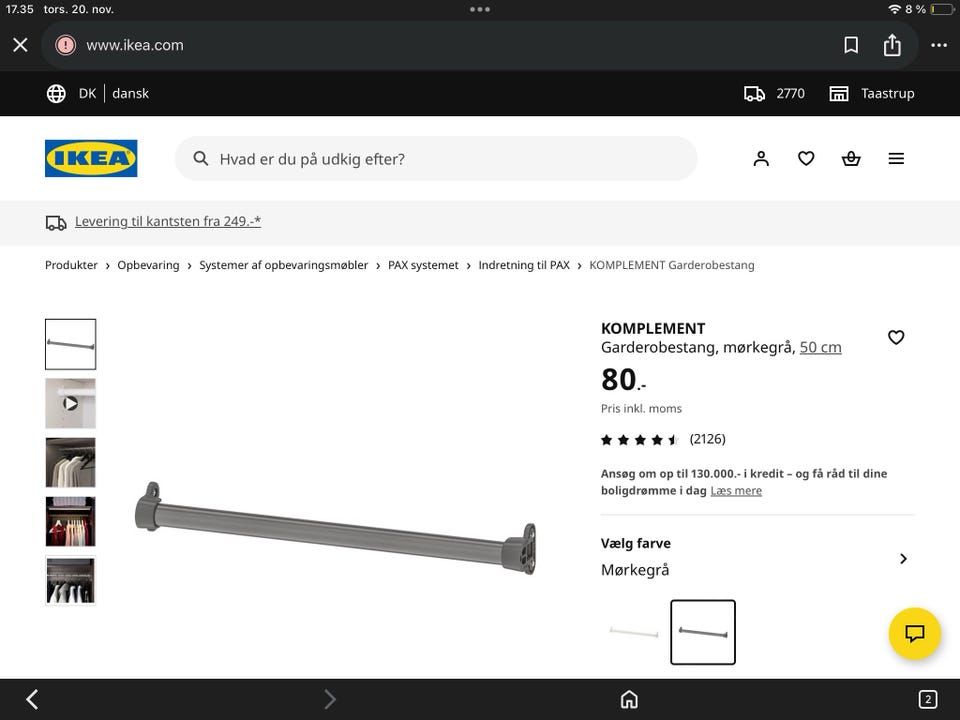Select thumbnail with red wardrobe clothes
This screenshot has width=960, height=720.
click(x=70, y=522)
